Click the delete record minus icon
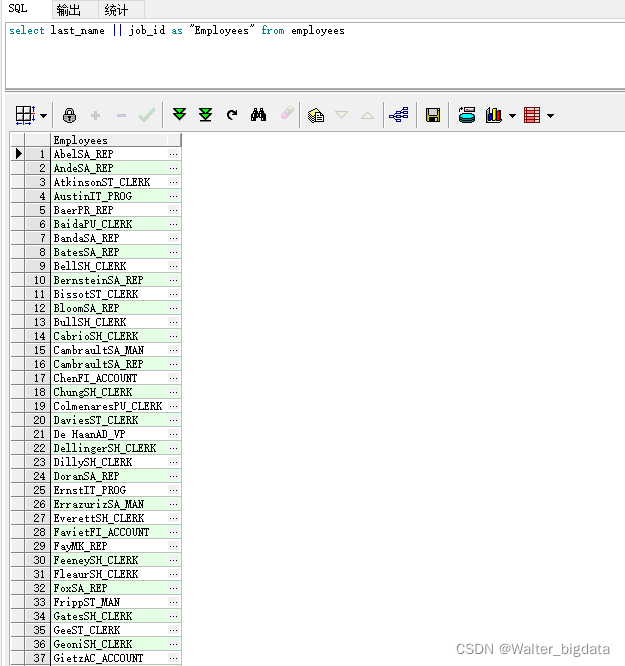 [x=122, y=116]
